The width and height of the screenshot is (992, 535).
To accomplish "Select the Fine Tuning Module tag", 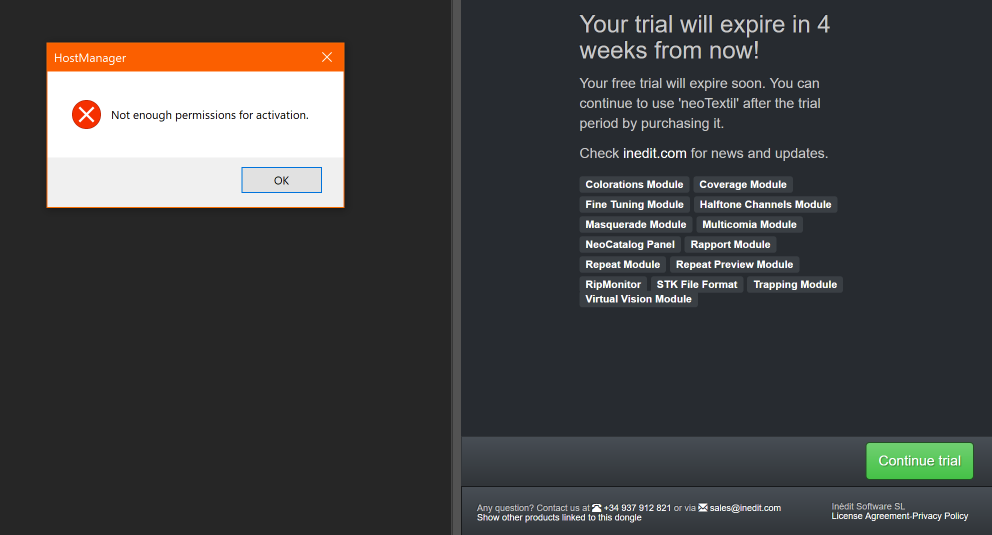I will point(635,204).
